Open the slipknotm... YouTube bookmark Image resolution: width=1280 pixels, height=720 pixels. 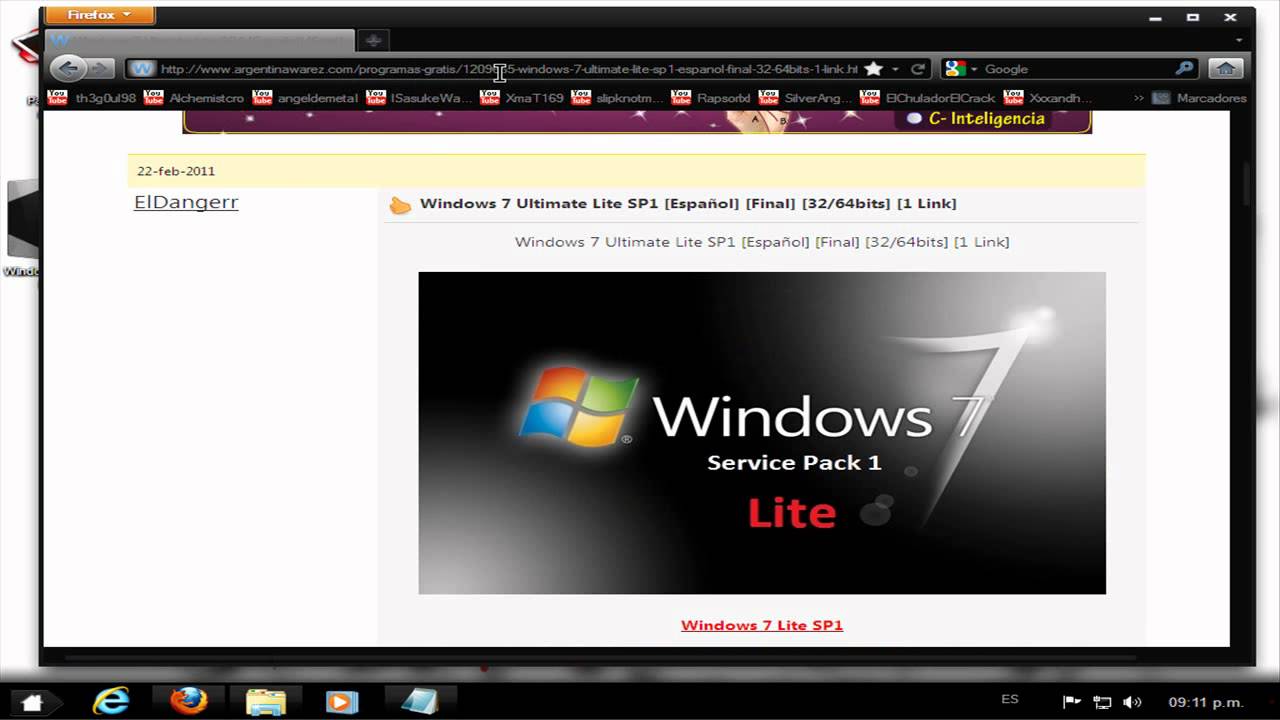point(617,98)
